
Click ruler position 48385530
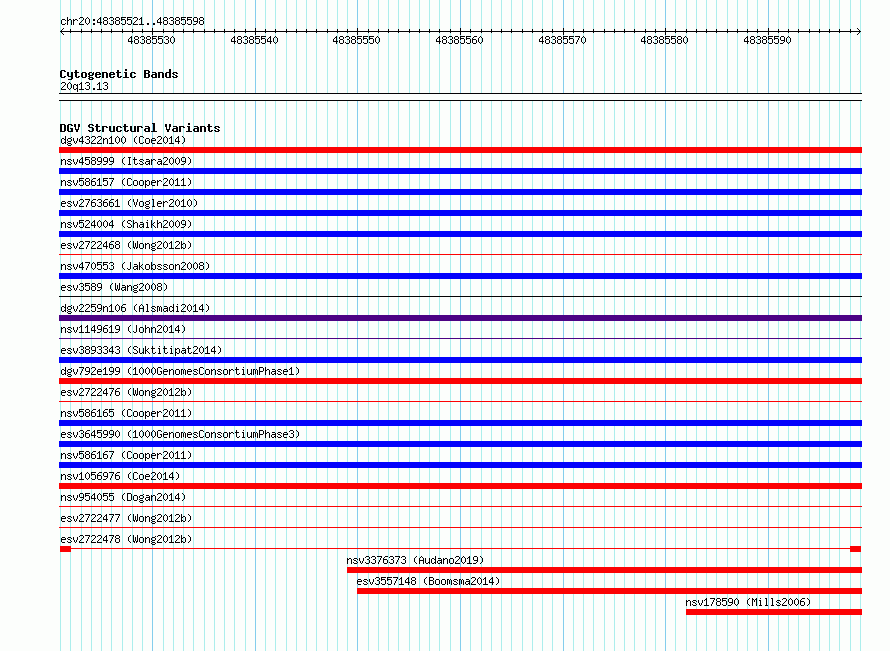tap(152, 40)
